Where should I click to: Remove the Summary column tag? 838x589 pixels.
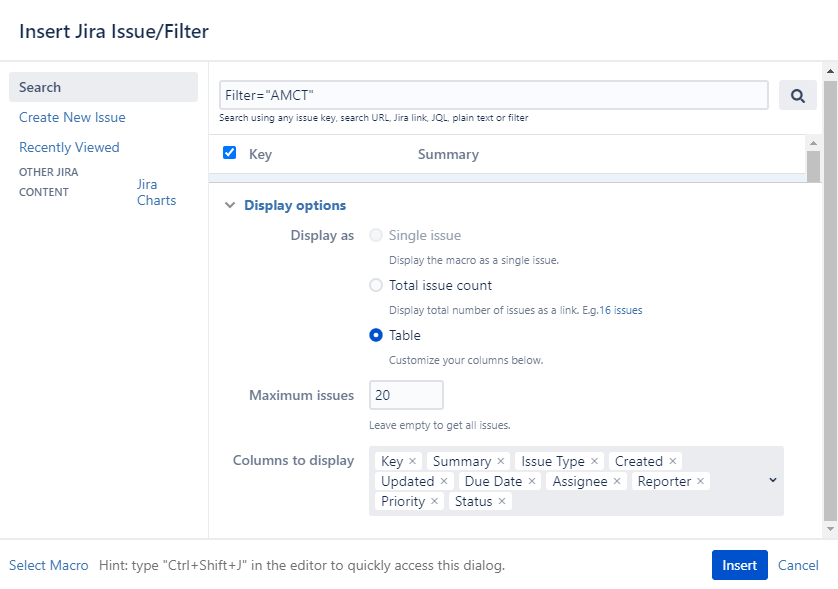click(501, 461)
